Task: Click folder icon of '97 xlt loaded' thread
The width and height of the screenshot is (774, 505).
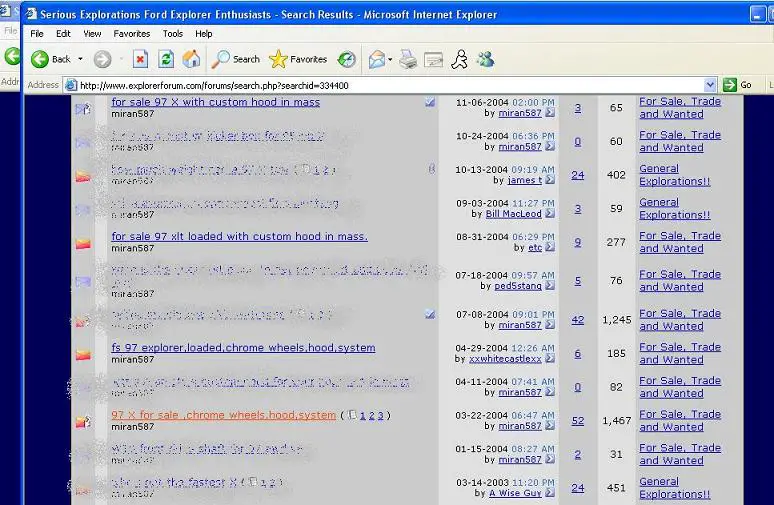Action: [x=83, y=244]
